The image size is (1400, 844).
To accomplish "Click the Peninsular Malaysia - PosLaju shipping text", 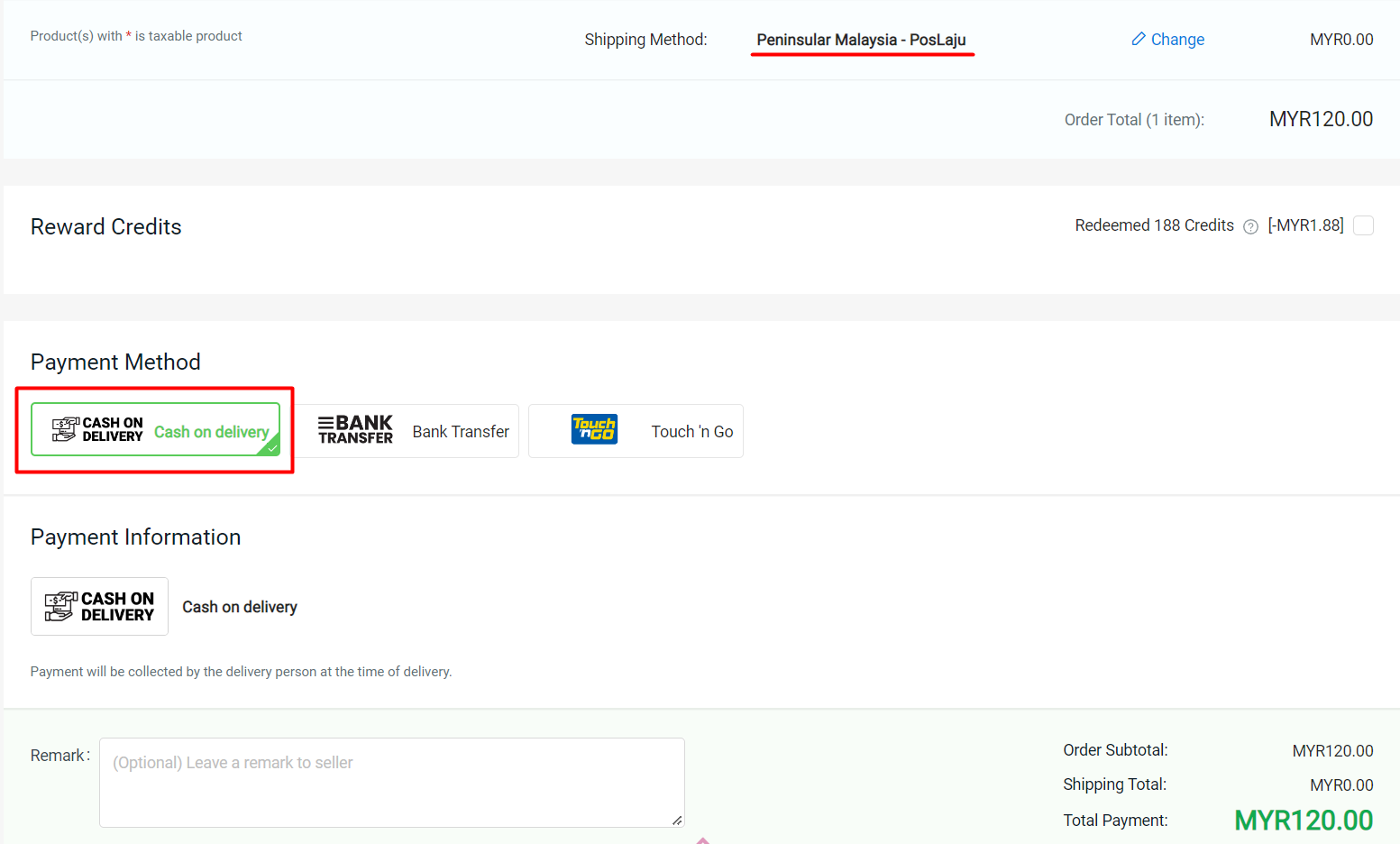I will [861, 40].
